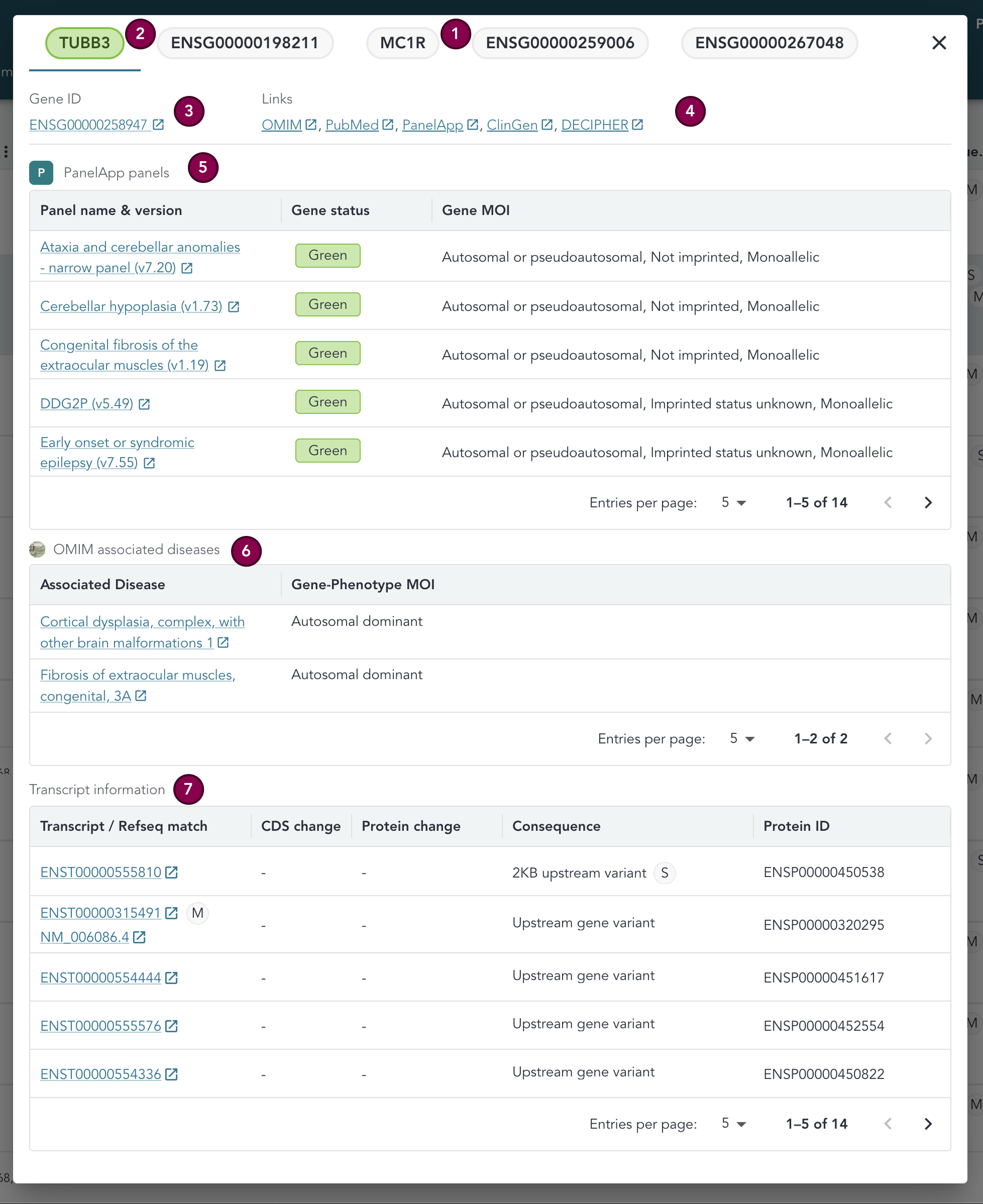Open entries-per-page dropdown in PanelApp panels table
The image size is (983, 1204).
(733, 502)
